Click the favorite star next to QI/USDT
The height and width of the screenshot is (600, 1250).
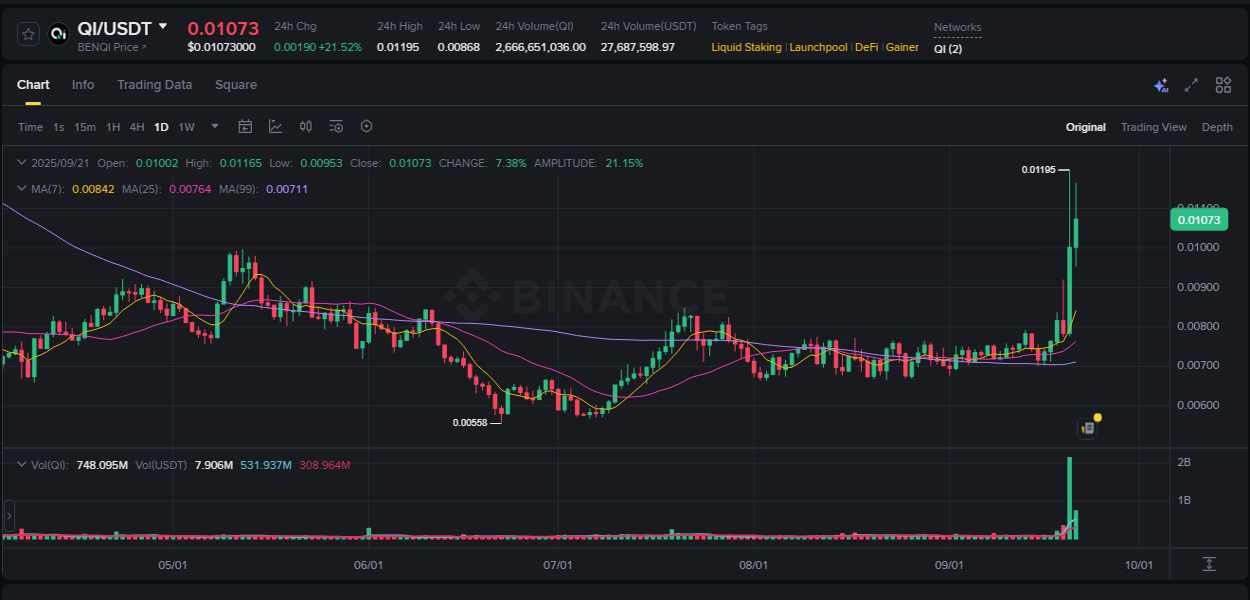[27, 33]
